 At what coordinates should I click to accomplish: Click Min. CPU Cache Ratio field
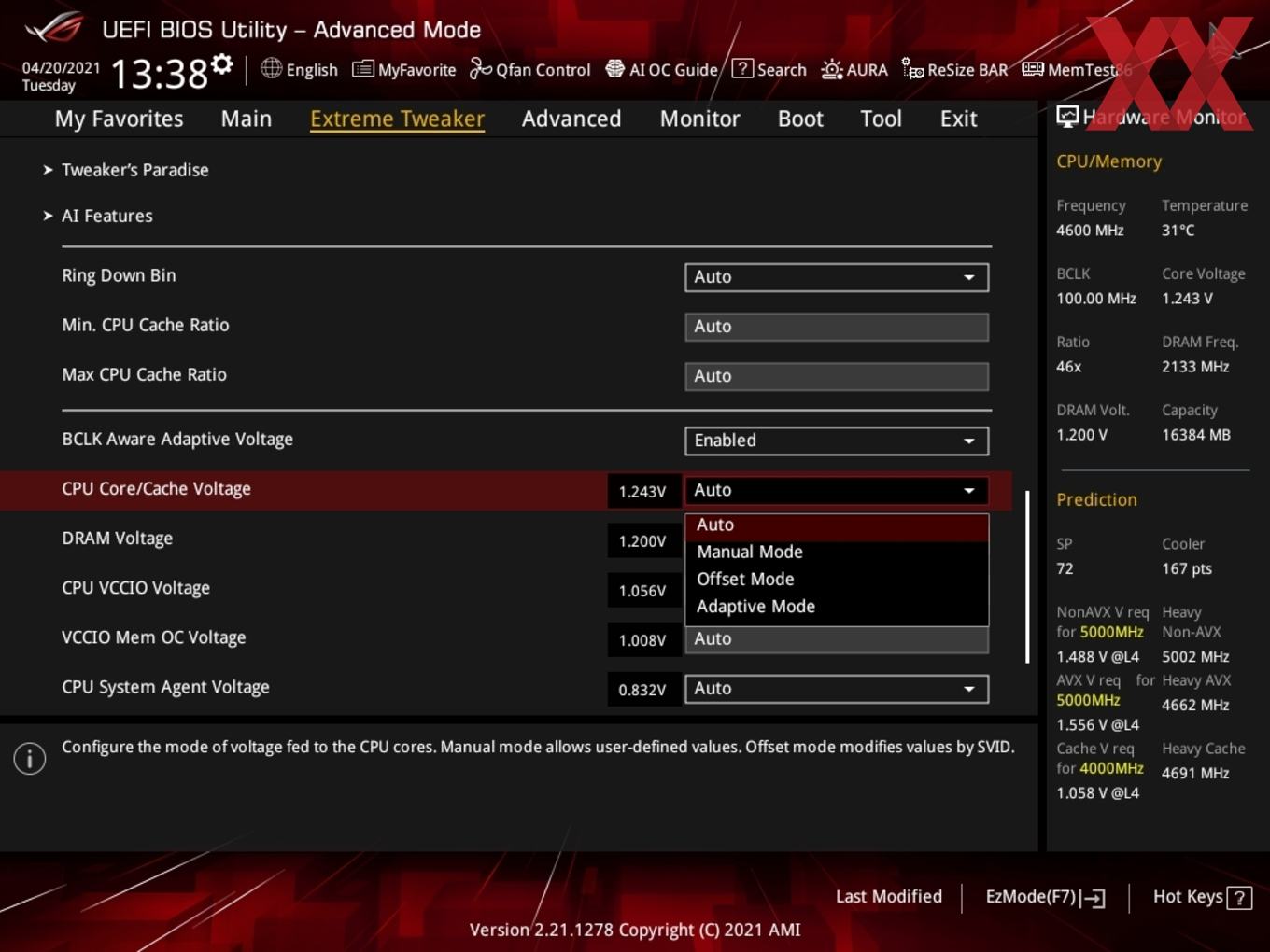point(837,327)
